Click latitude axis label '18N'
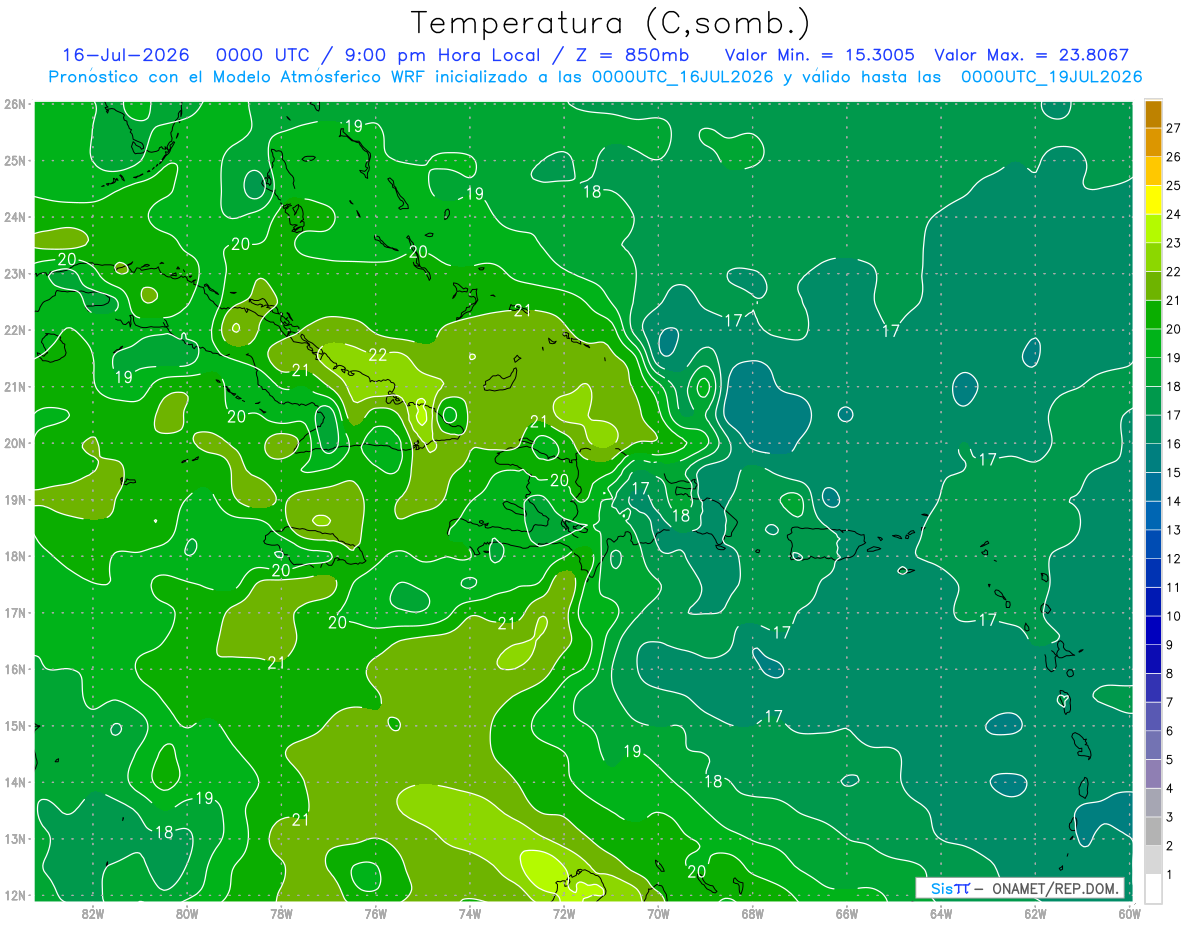Screen dimensions: 1200x927 pyautogui.click(x=15, y=556)
